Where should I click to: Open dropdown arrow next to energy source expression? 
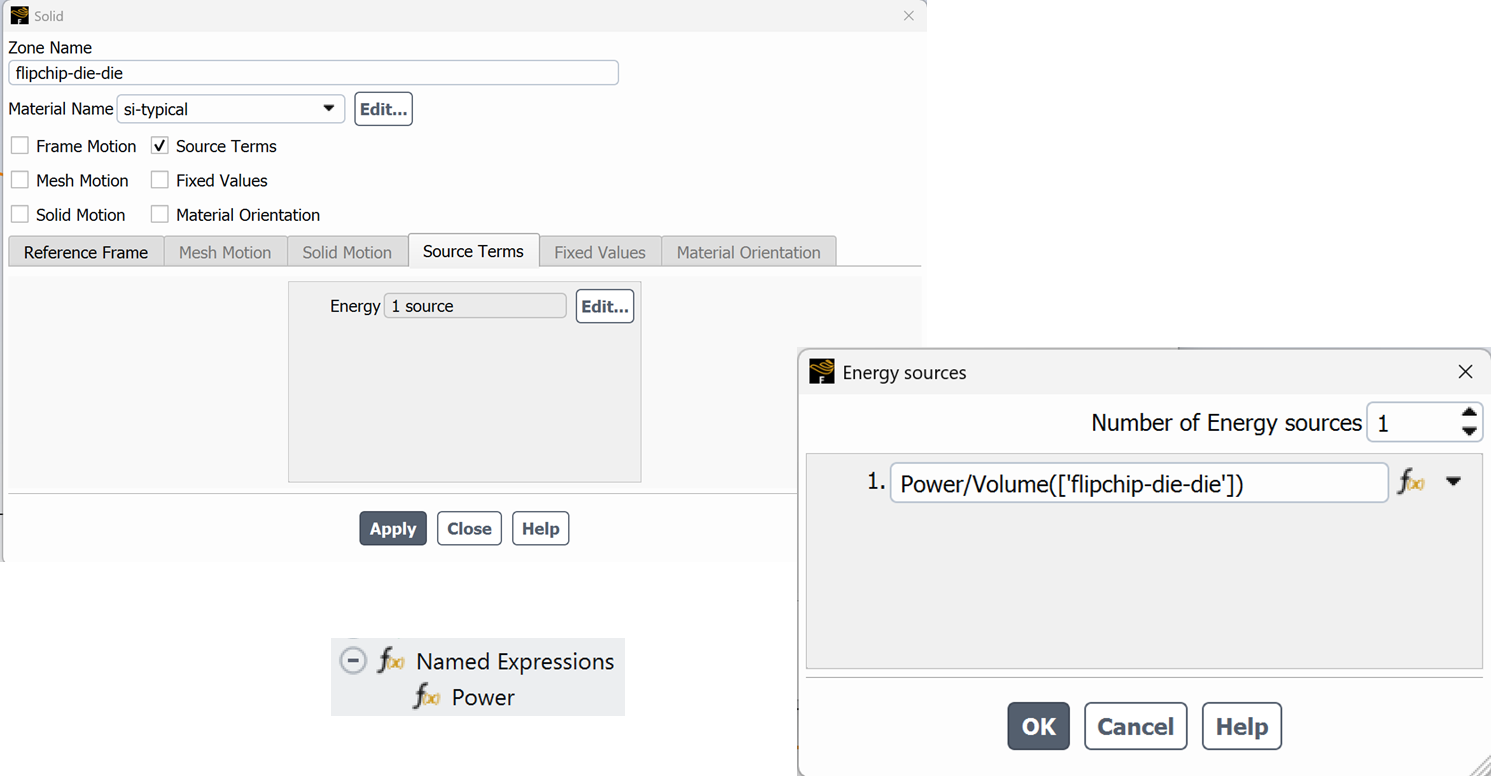click(1453, 482)
